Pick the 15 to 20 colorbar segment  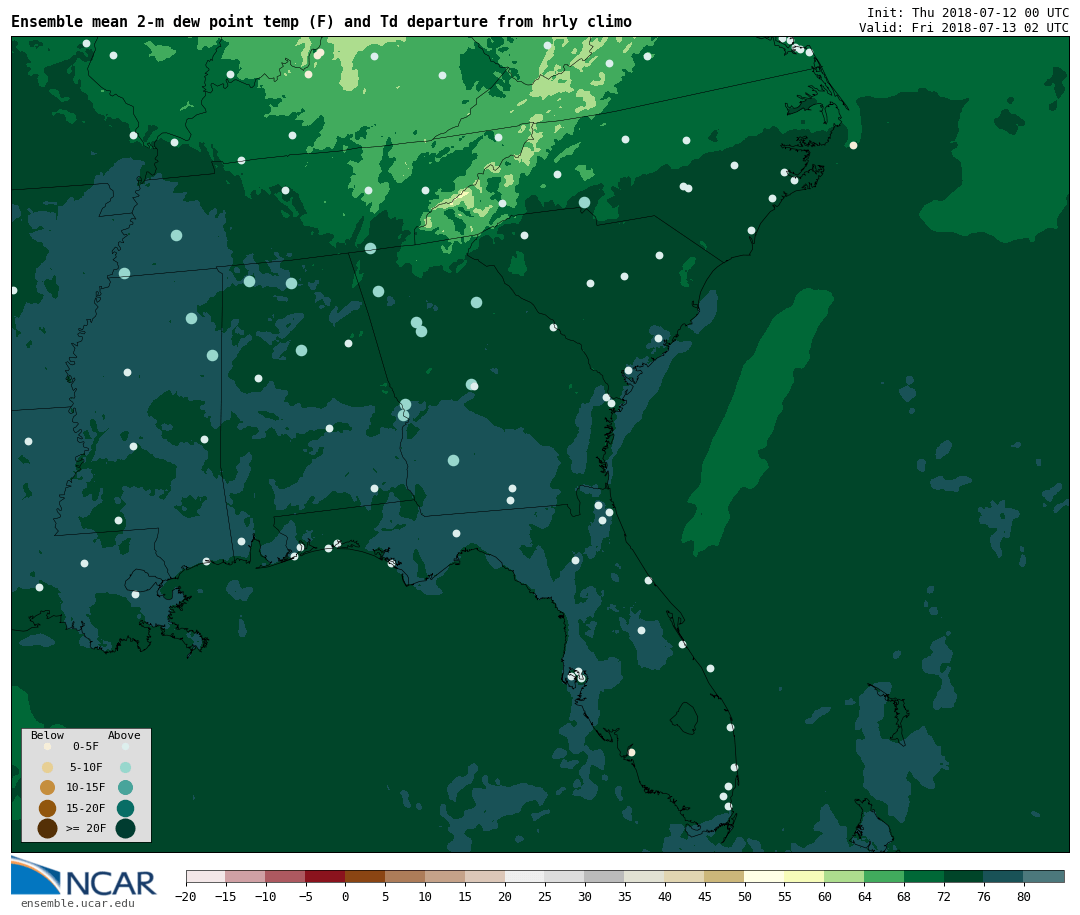(x=485, y=876)
